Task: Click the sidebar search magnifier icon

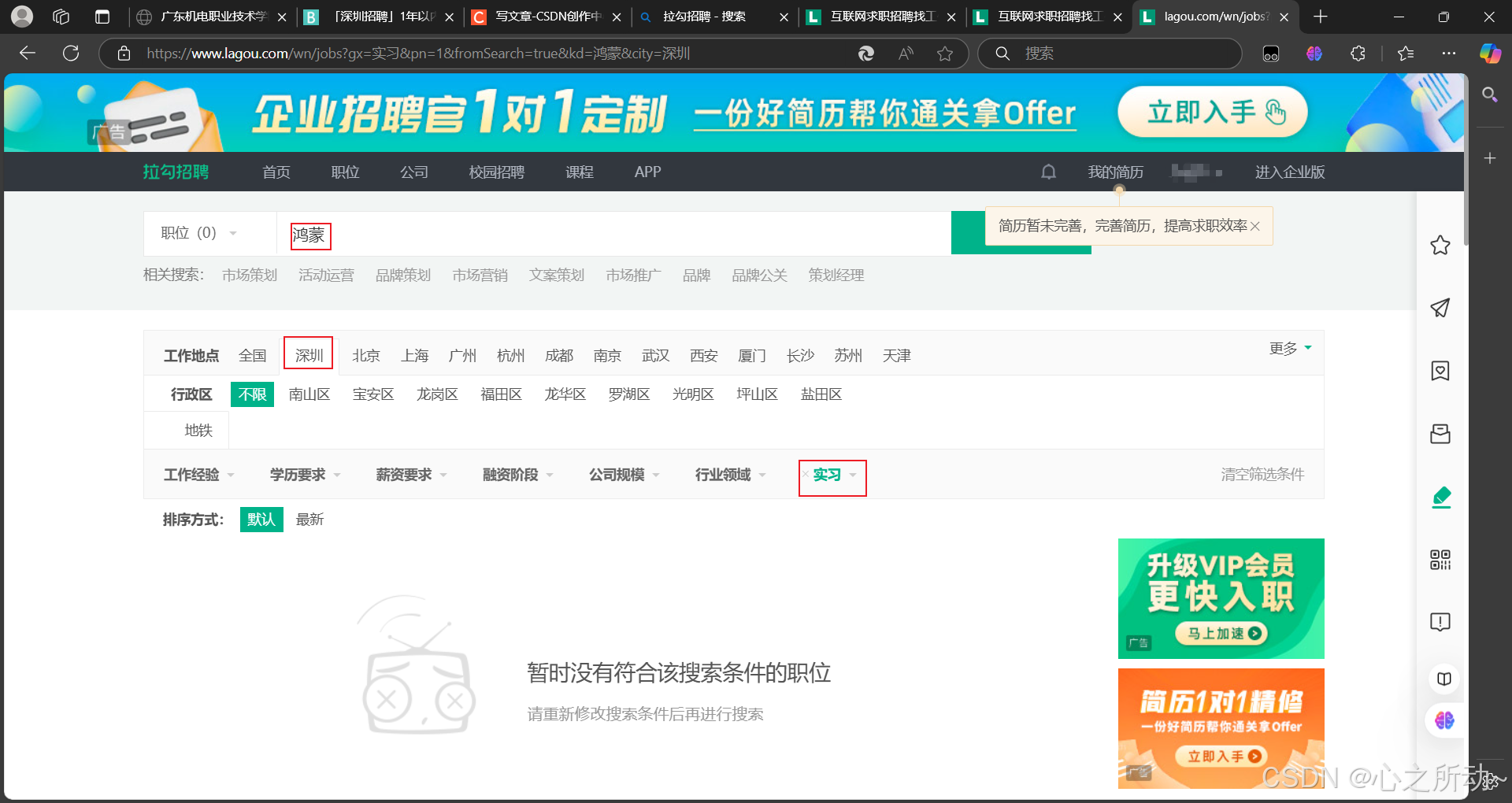Action: pos(1489,95)
